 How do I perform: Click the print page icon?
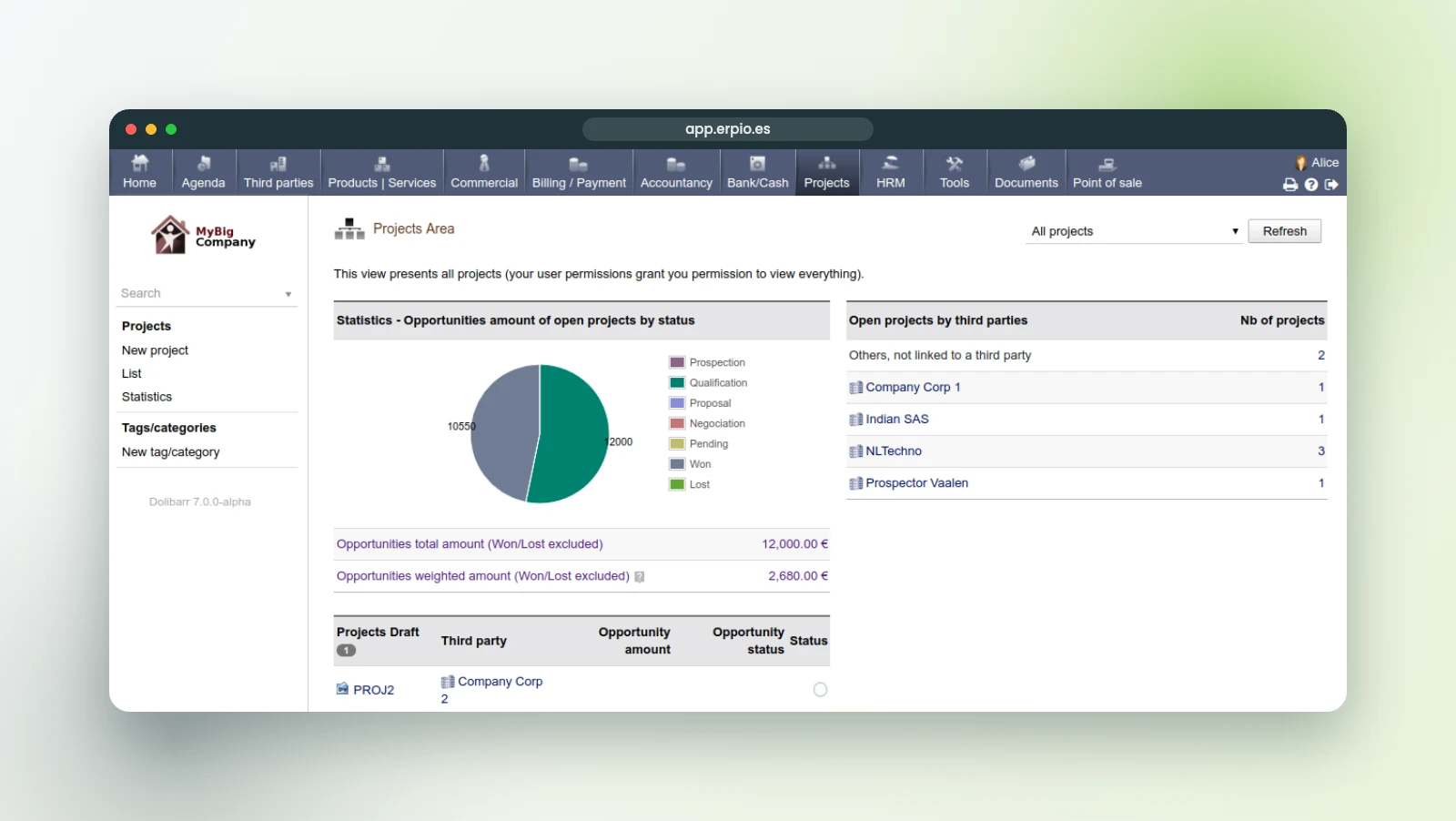1290,185
